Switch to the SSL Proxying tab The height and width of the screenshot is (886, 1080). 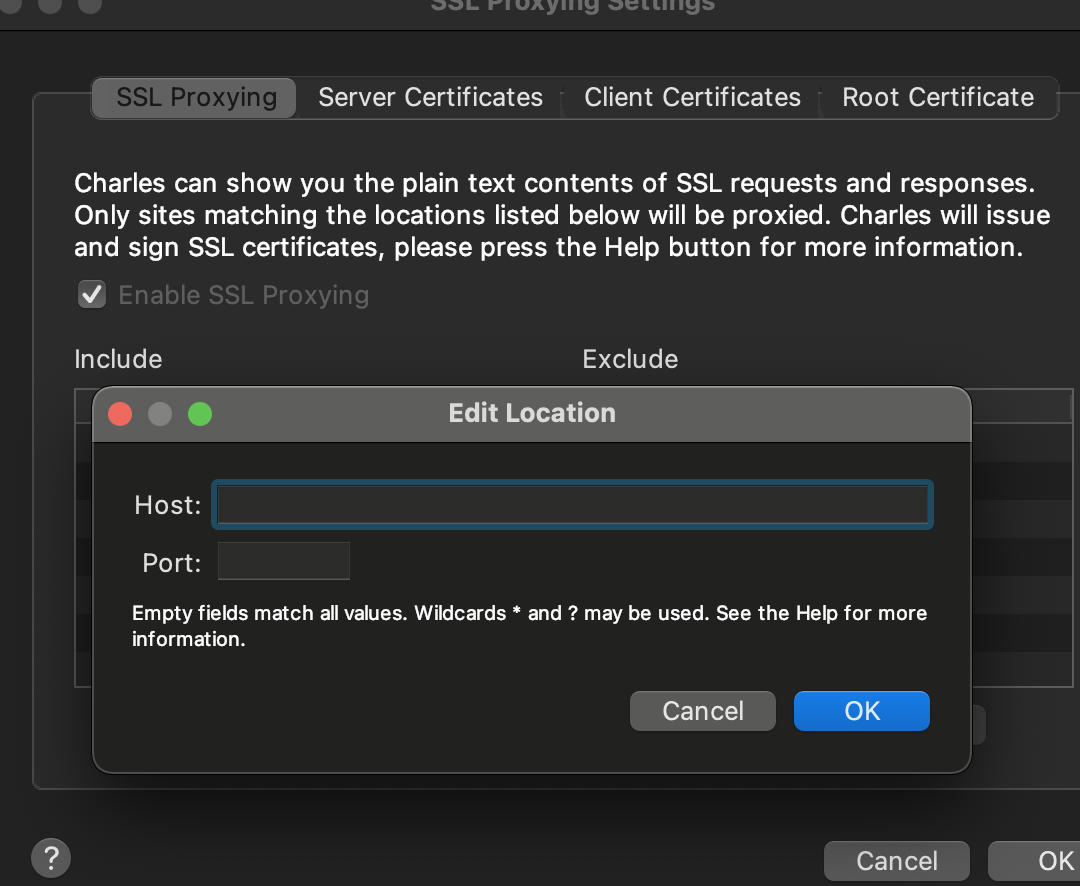point(195,98)
